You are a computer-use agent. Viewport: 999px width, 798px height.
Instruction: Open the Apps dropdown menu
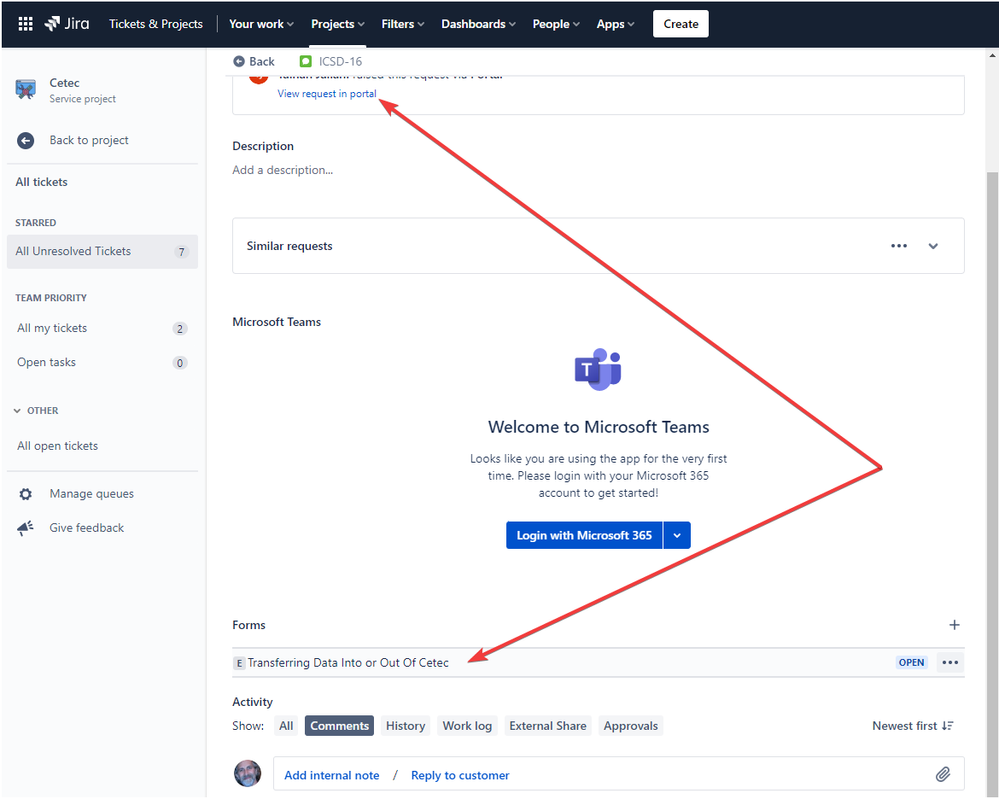point(615,24)
